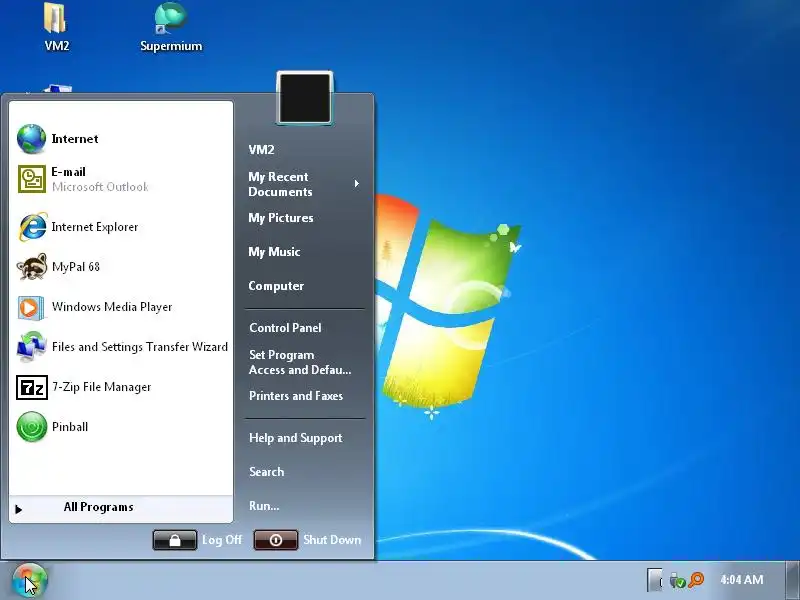800x600 pixels.
Task: Open the Windows Media Player icon
Action: pyautogui.click(x=31, y=307)
